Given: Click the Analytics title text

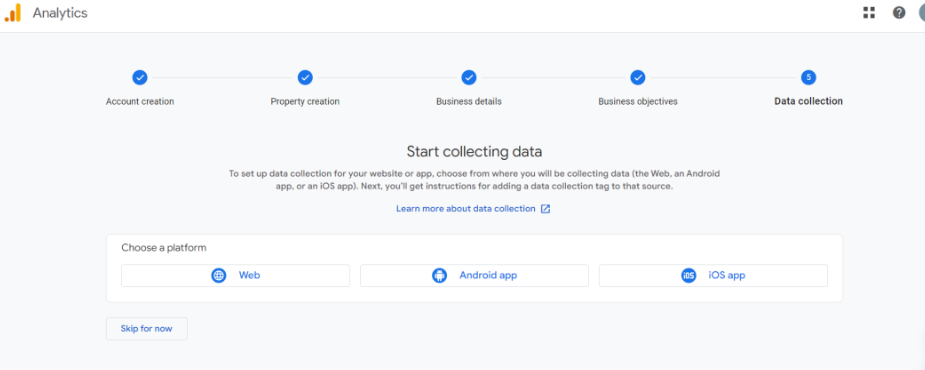Looking at the screenshot, I should click(60, 13).
